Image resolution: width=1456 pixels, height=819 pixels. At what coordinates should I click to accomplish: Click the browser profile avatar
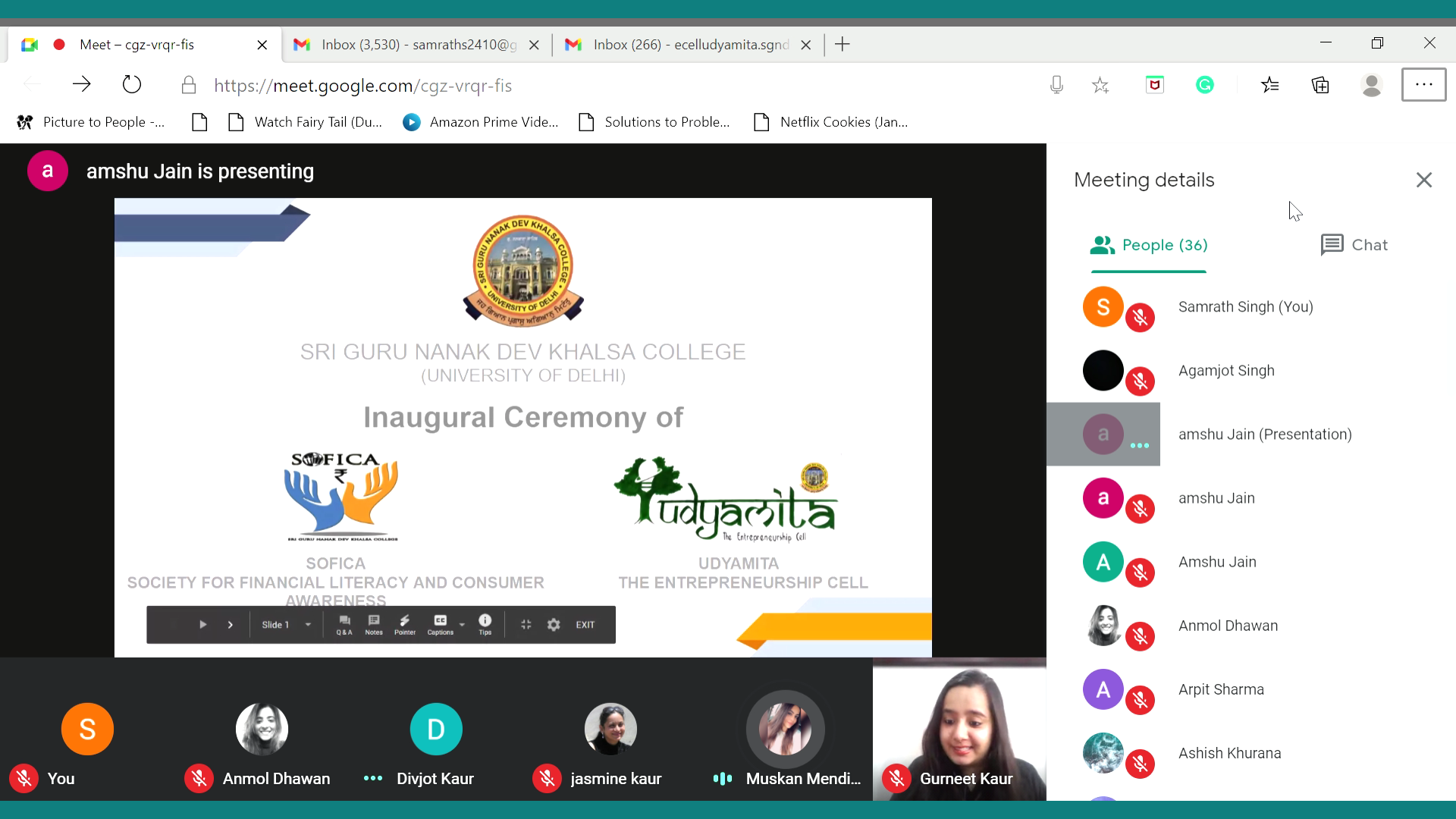tap(1371, 86)
